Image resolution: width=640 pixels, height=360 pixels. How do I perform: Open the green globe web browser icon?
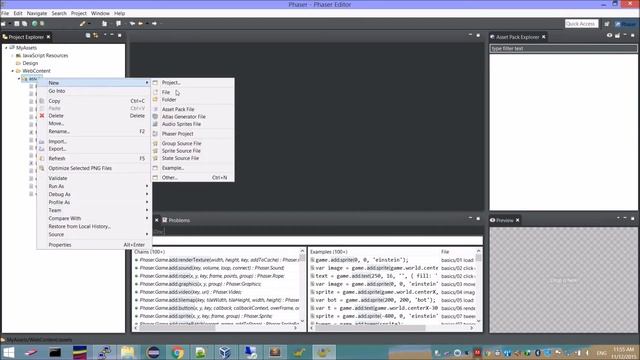[x=35, y=24]
